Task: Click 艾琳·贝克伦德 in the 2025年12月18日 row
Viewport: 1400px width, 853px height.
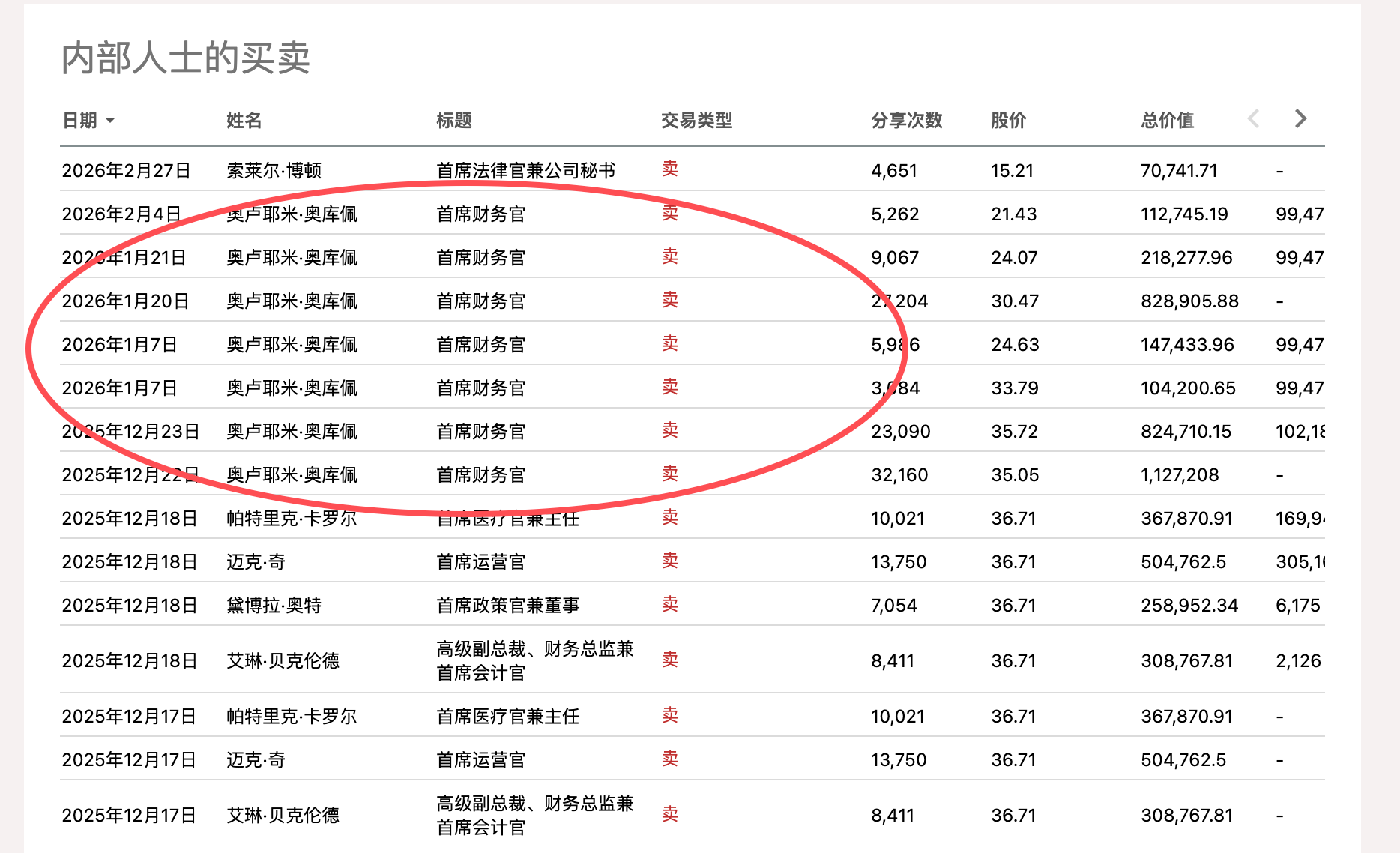Action: coord(283,661)
